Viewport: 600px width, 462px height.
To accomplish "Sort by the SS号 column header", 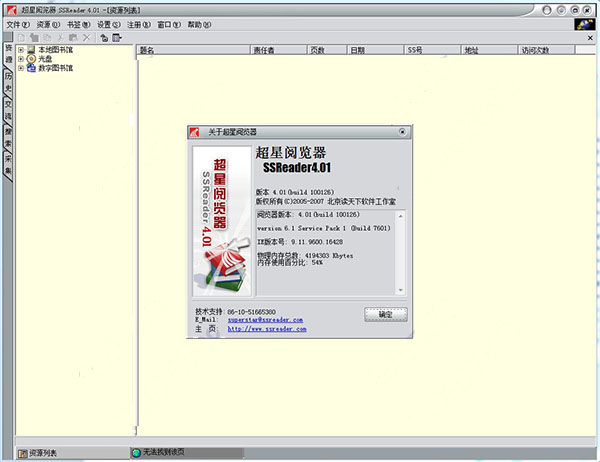I will tap(432, 50).
